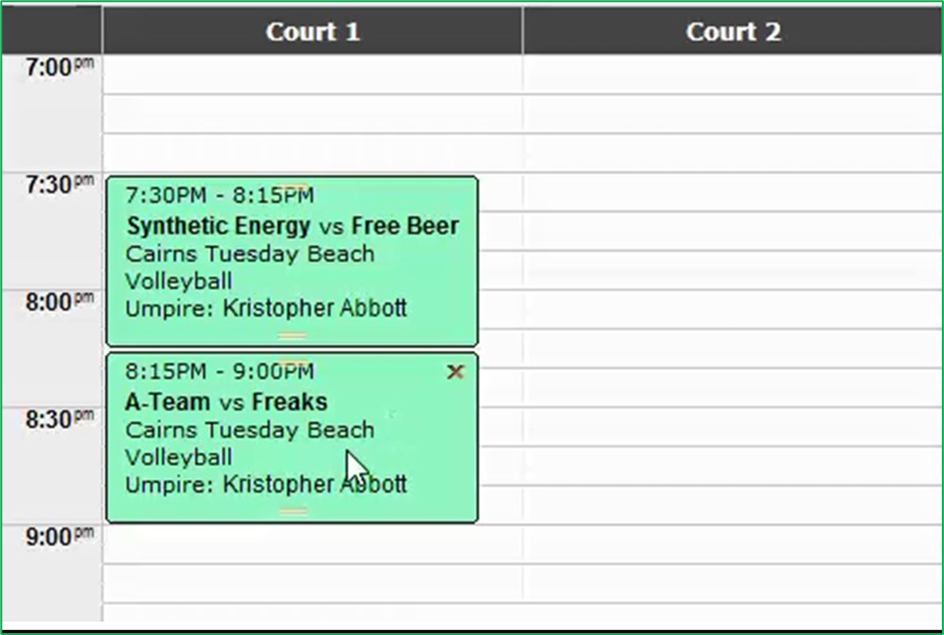
Task: Click the 8:30pm time label
Action: (x=60, y=419)
